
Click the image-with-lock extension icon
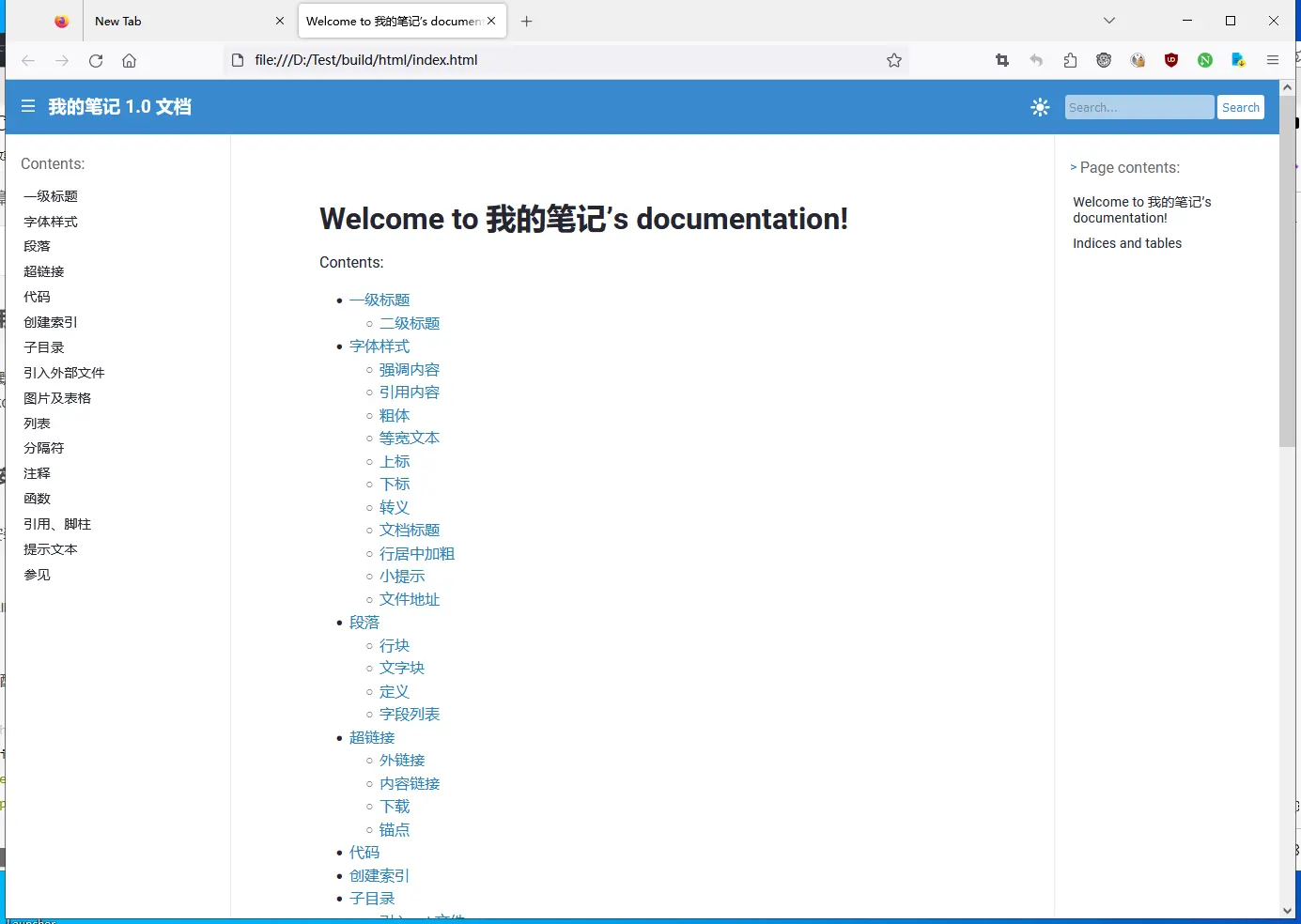click(x=1138, y=60)
